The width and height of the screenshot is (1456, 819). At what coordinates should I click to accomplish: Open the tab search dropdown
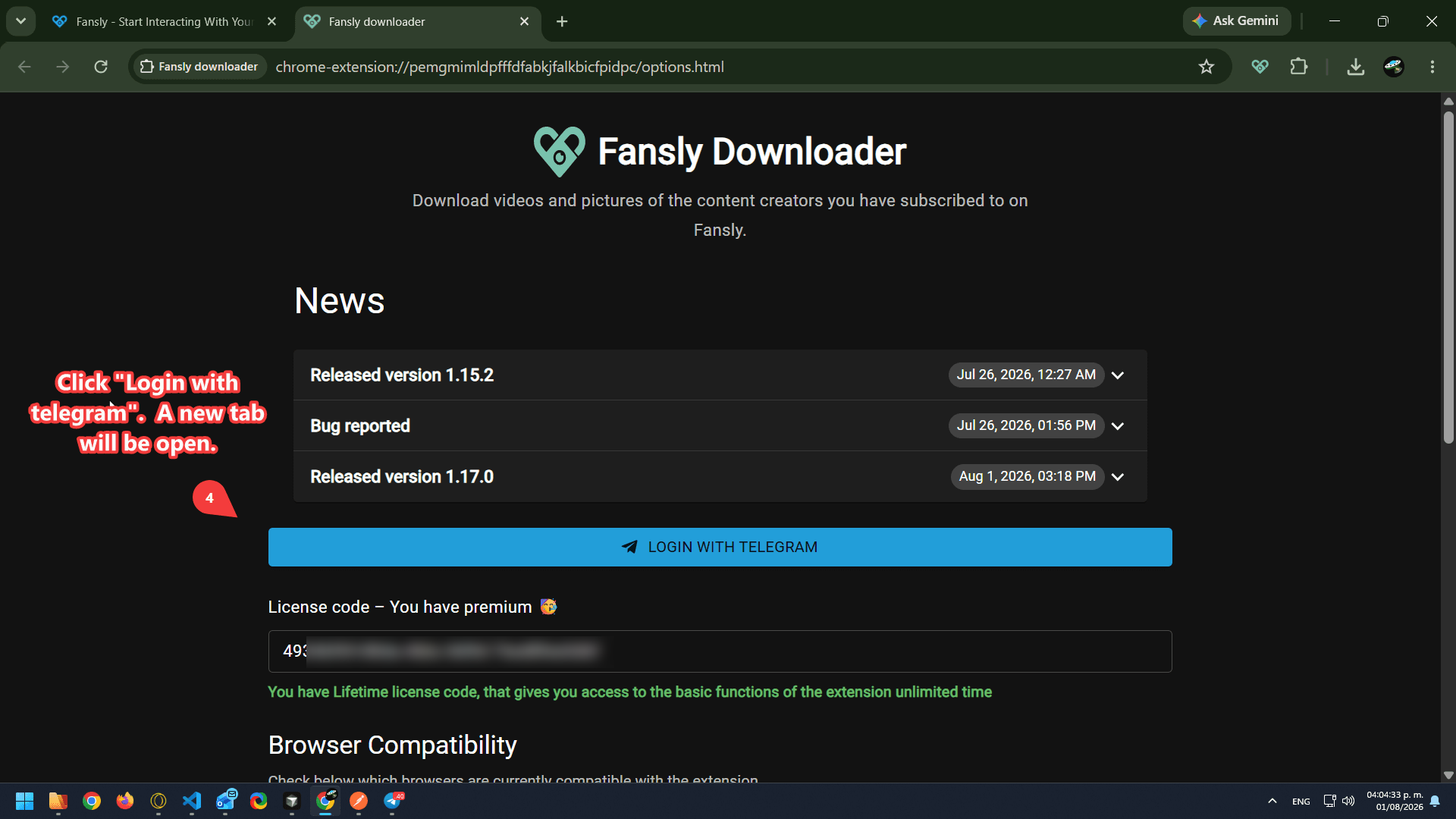click(21, 21)
